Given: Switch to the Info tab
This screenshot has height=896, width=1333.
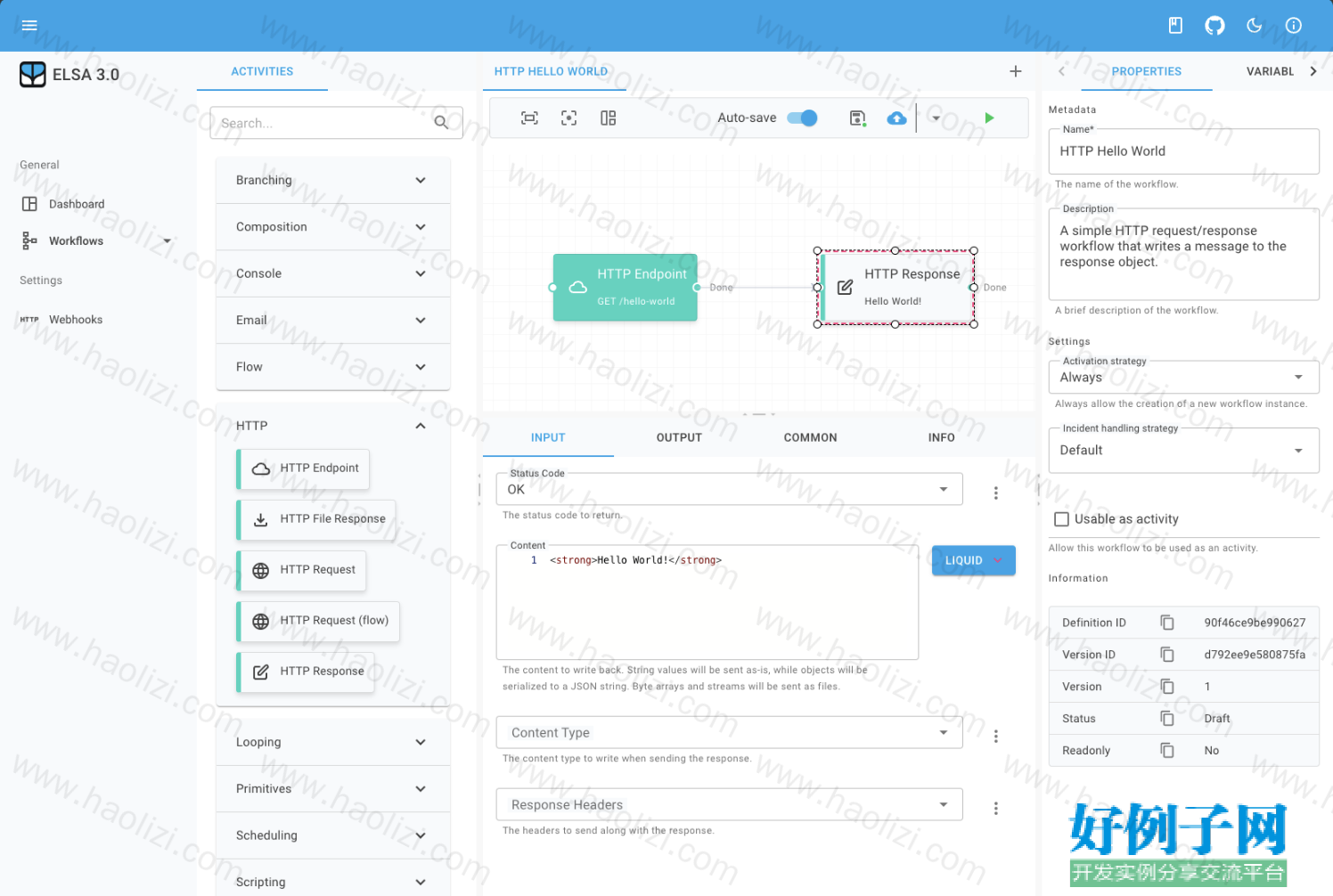Looking at the screenshot, I should [x=941, y=437].
